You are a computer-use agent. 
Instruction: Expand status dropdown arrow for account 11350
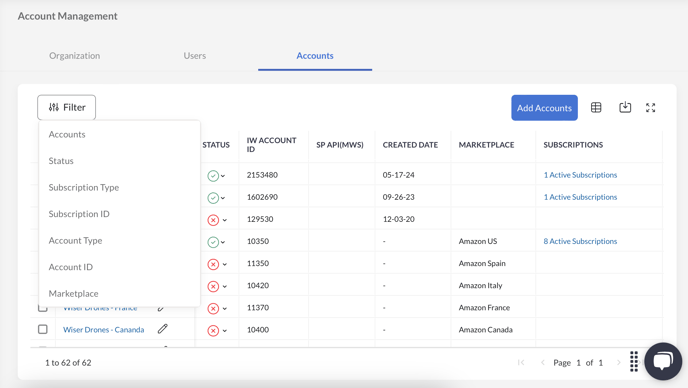pos(225,264)
